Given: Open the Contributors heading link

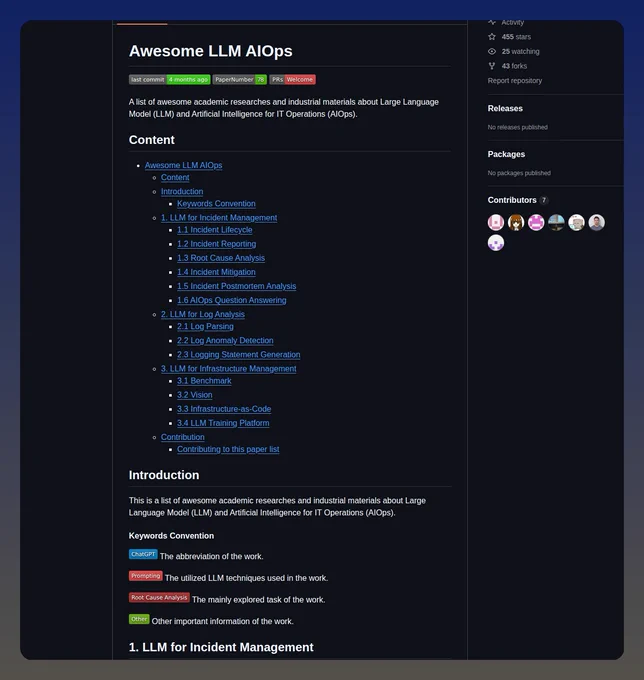Looking at the screenshot, I should (x=512, y=200).
